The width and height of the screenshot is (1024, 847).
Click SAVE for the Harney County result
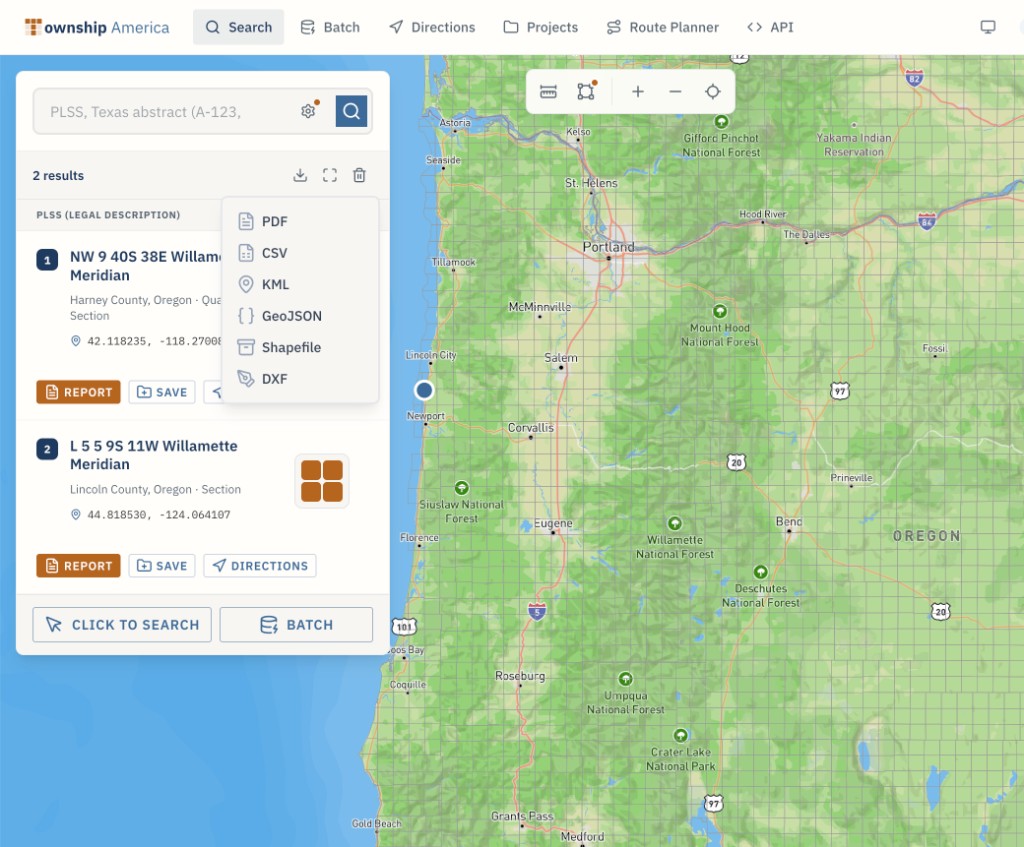[x=162, y=392]
